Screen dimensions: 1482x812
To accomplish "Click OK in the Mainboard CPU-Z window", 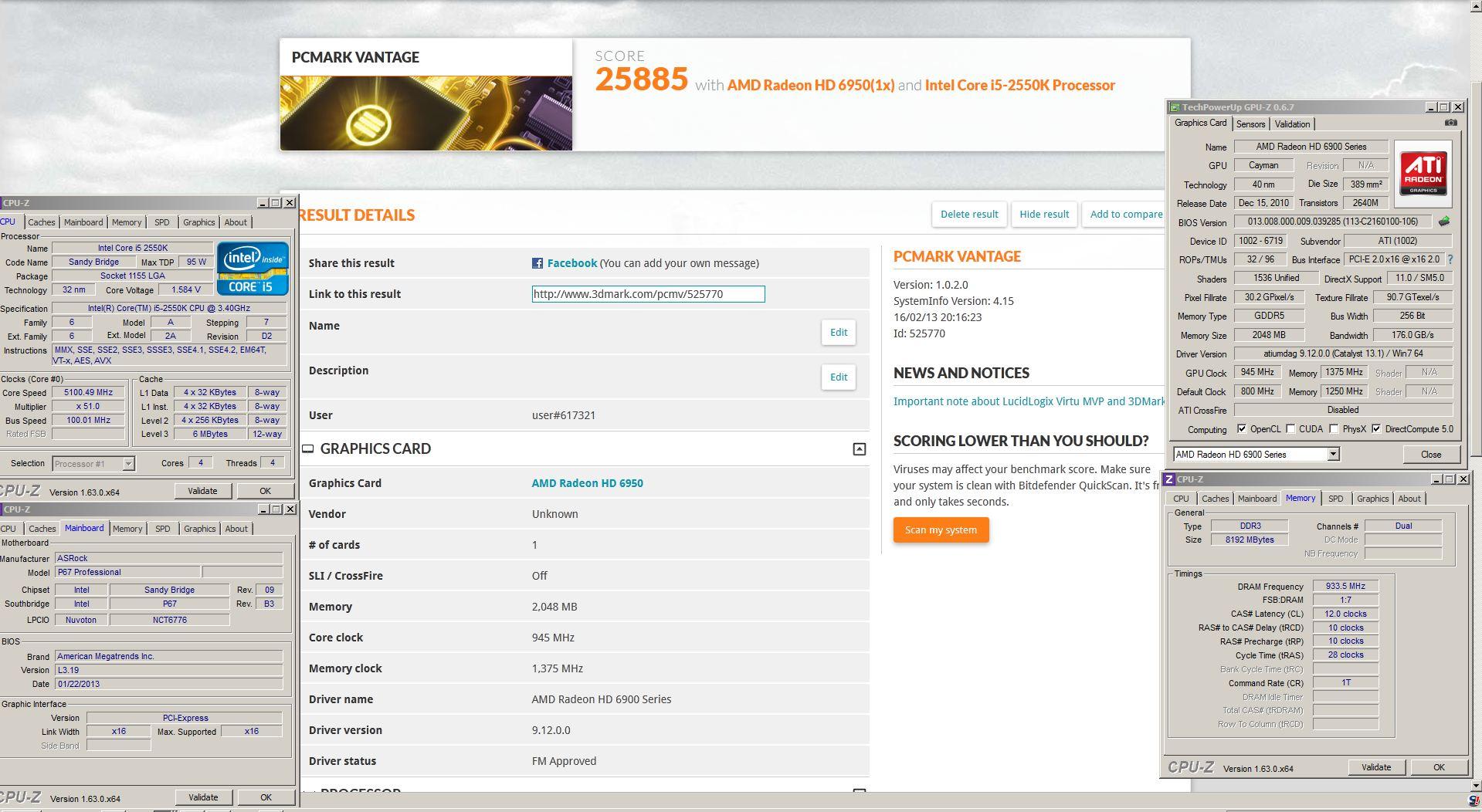I will click(266, 797).
